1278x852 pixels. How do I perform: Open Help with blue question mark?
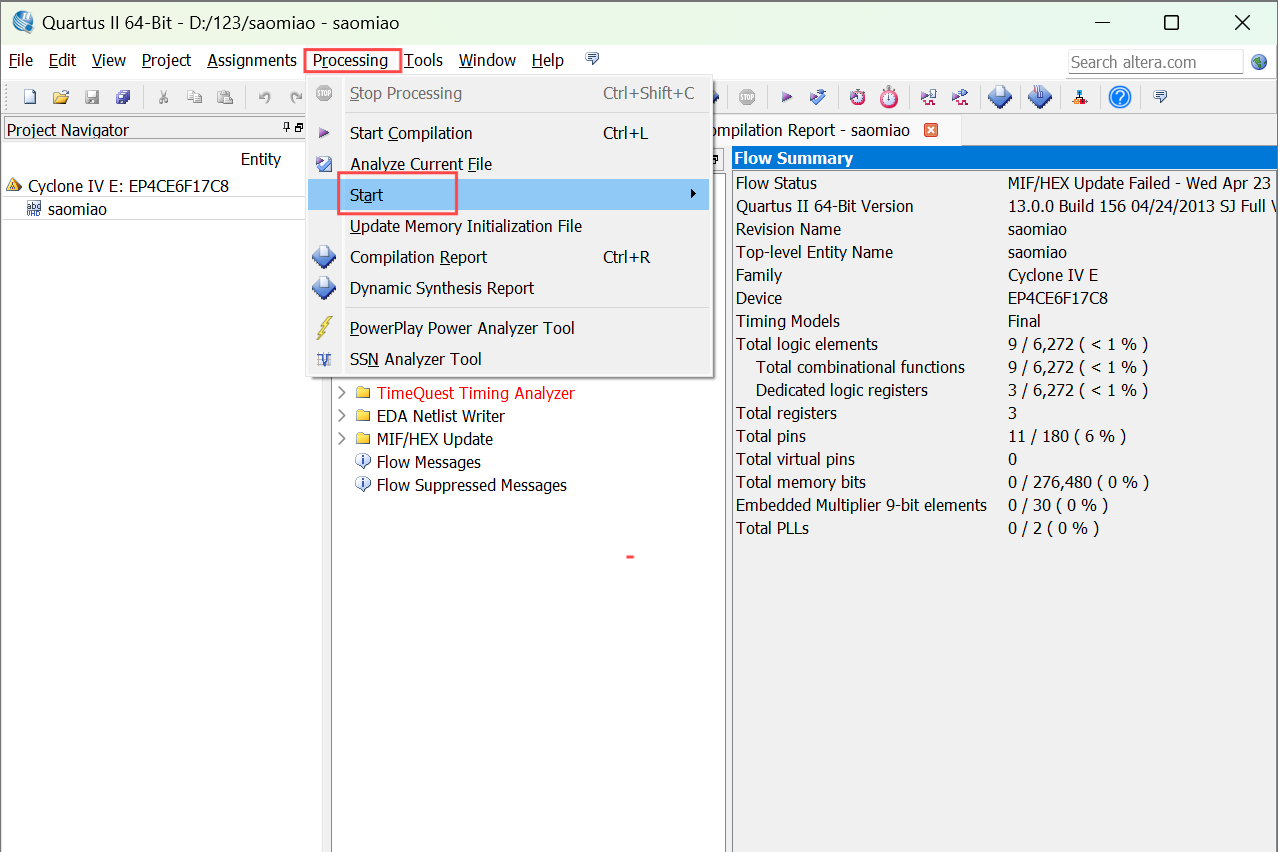coord(1120,97)
